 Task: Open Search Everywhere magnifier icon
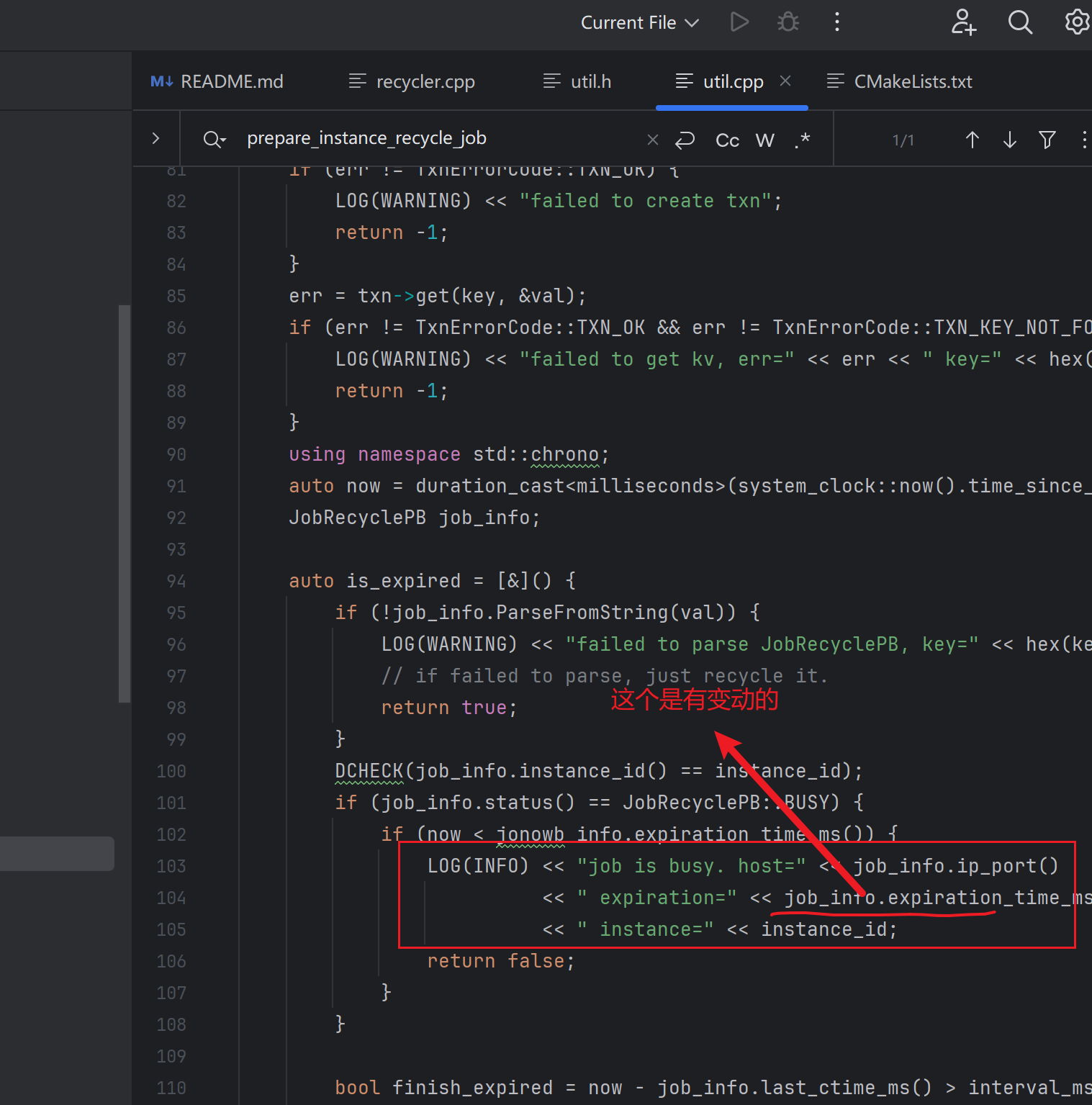(1020, 22)
